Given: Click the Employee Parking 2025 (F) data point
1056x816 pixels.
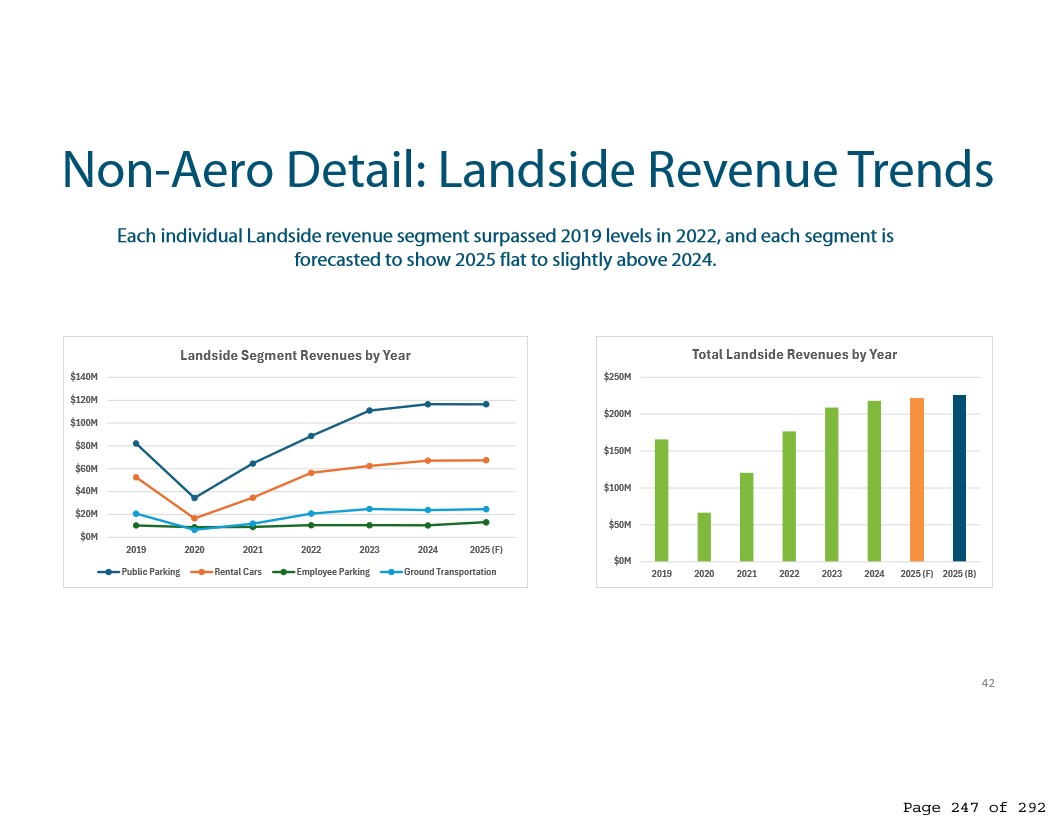Looking at the screenshot, I should click(x=486, y=522).
